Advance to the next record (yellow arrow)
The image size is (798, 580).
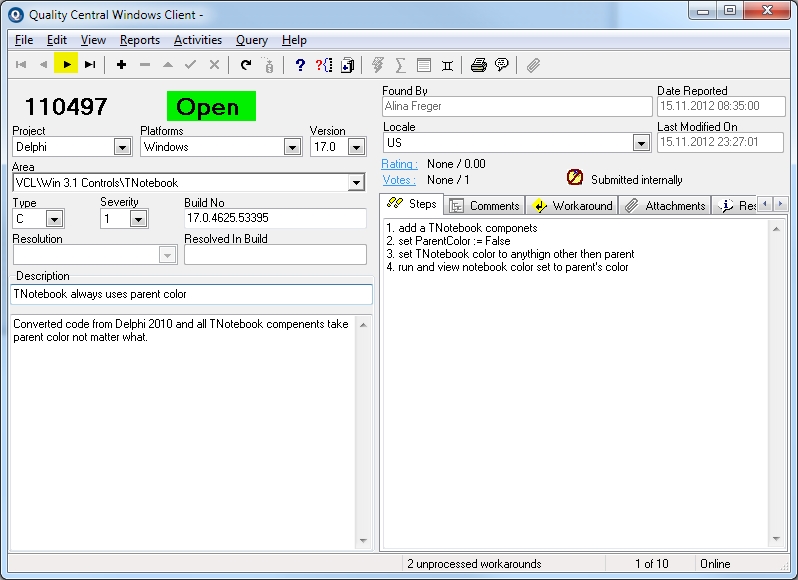tap(66, 63)
